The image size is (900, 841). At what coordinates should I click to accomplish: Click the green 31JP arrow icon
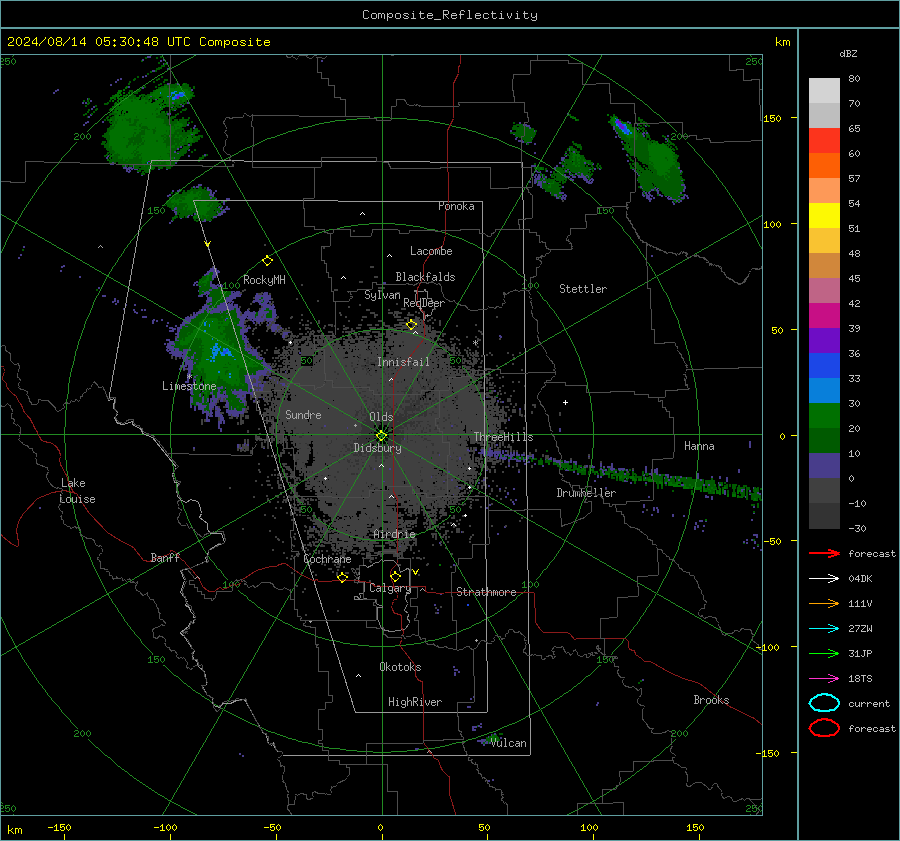(x=824, y=653)
